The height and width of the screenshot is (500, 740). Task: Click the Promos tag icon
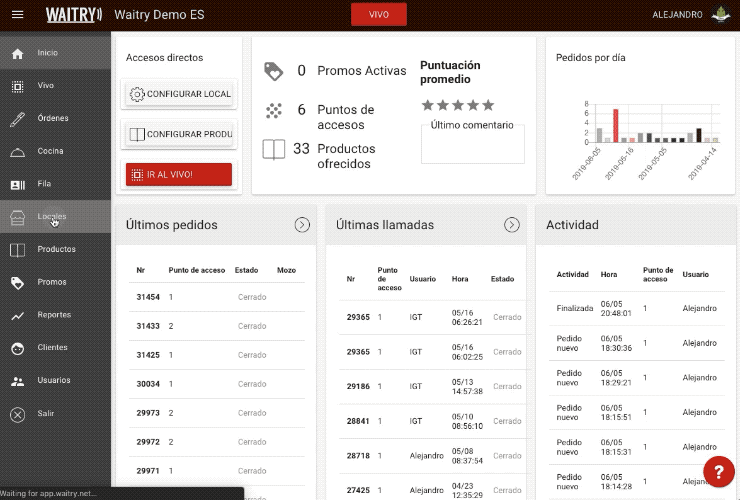click(17, 283)
